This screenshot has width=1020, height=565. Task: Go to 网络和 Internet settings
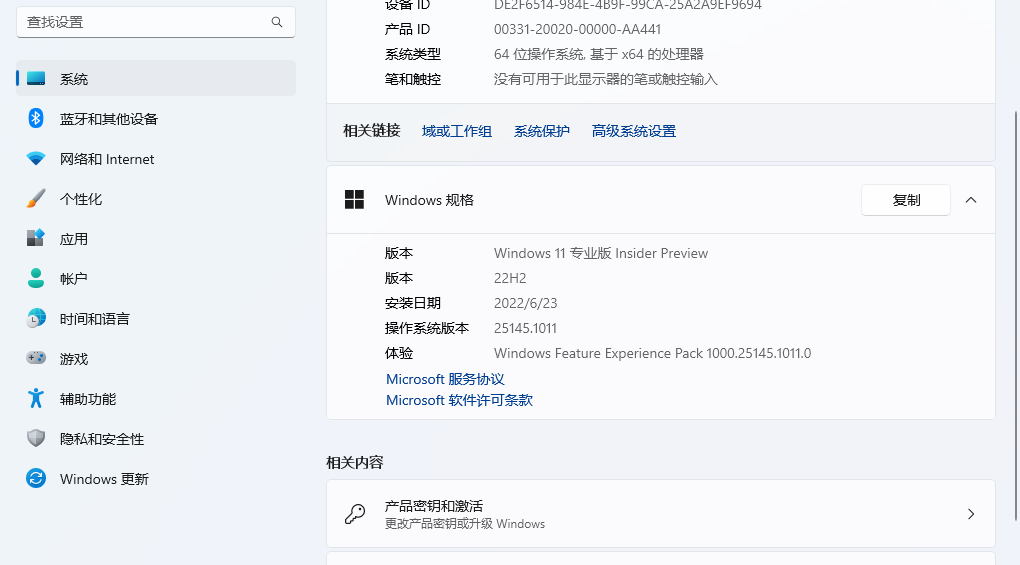coord(156,159)
